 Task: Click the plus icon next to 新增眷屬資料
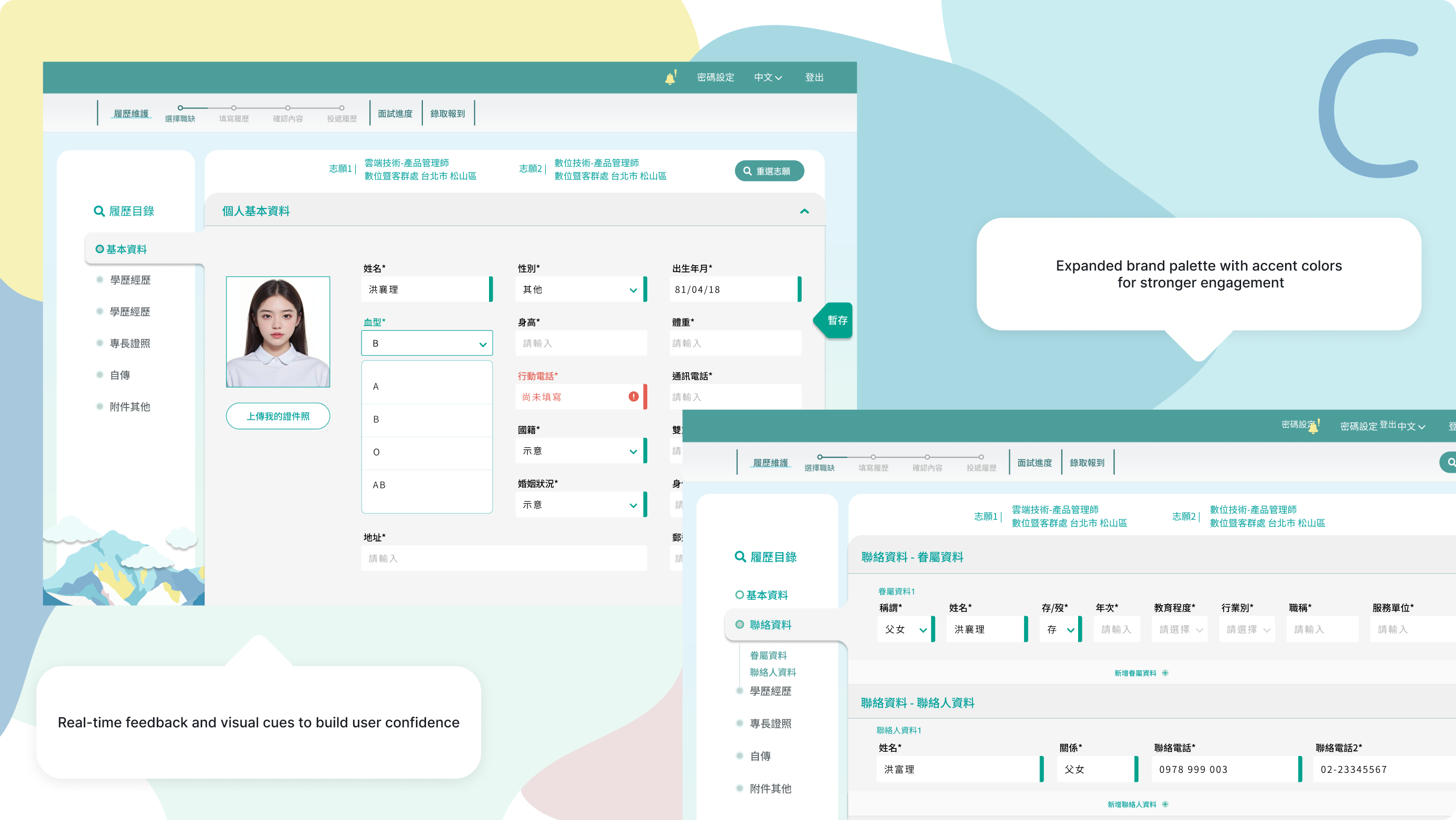pyautogui.click(x=1165, y=673)
